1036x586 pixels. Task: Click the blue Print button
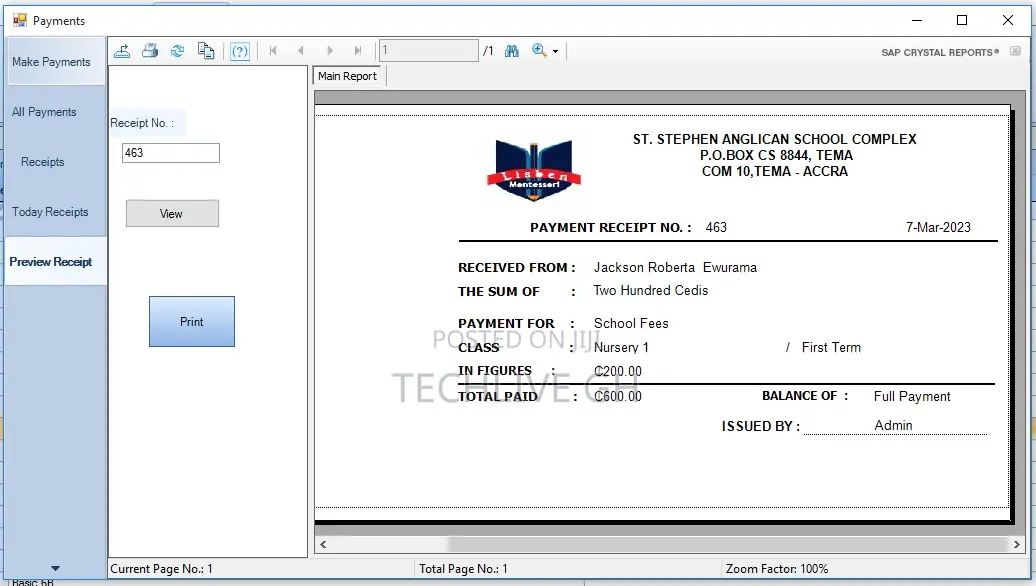(192, 322)
